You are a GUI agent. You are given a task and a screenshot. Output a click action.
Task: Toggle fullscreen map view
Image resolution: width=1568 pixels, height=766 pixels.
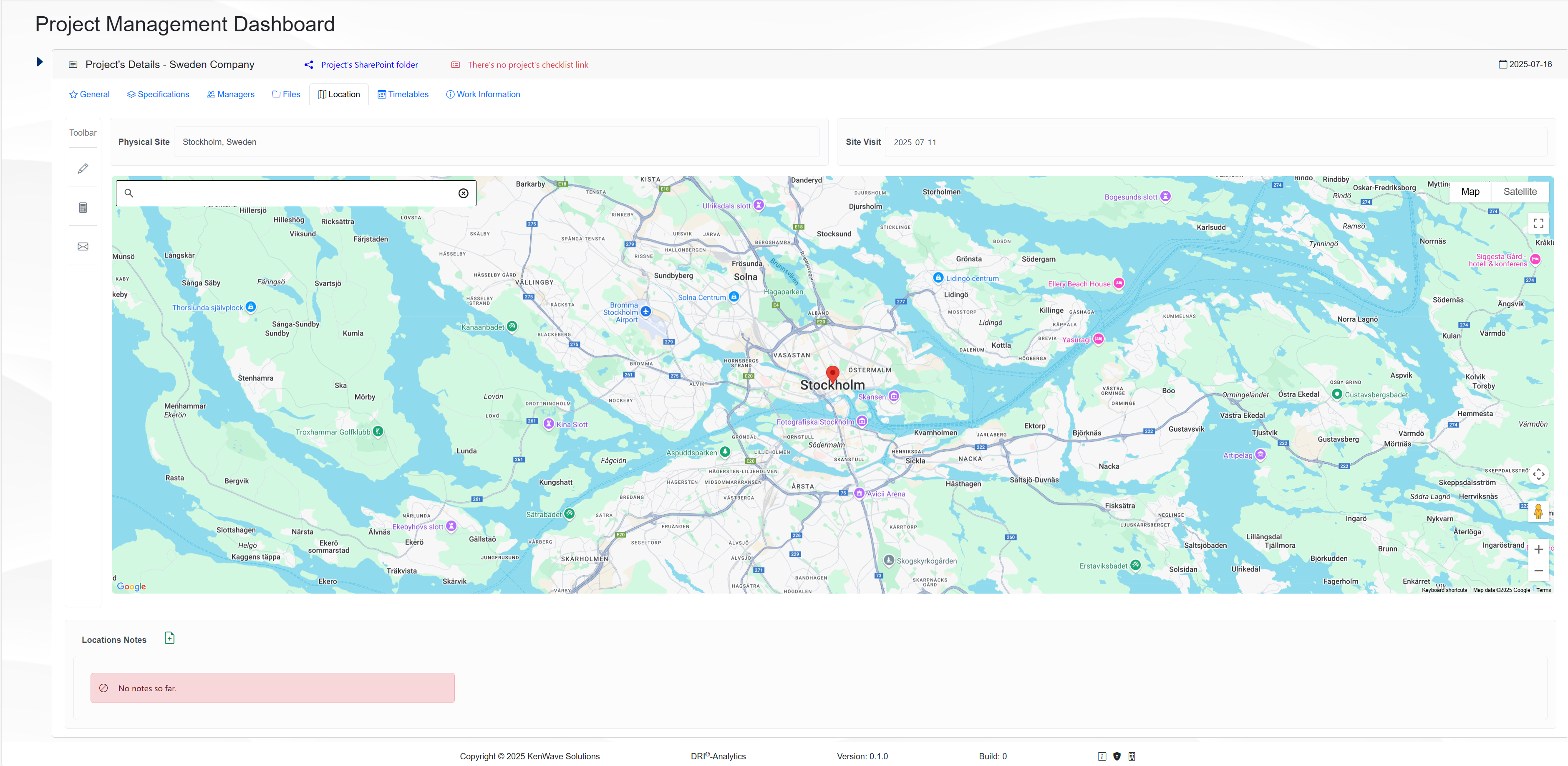[1538, 223]
